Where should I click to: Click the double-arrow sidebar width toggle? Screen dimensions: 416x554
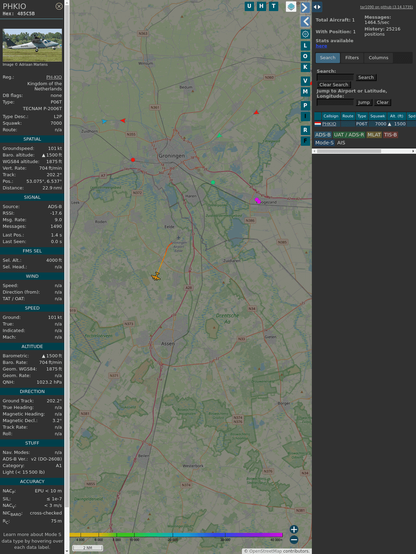coord(317,7)
